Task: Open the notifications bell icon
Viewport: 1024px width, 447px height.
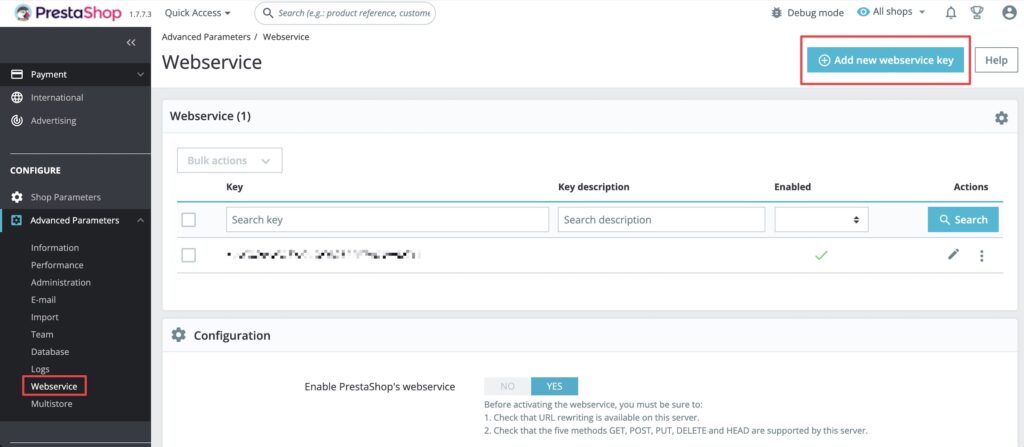Action: click(951, 12)
